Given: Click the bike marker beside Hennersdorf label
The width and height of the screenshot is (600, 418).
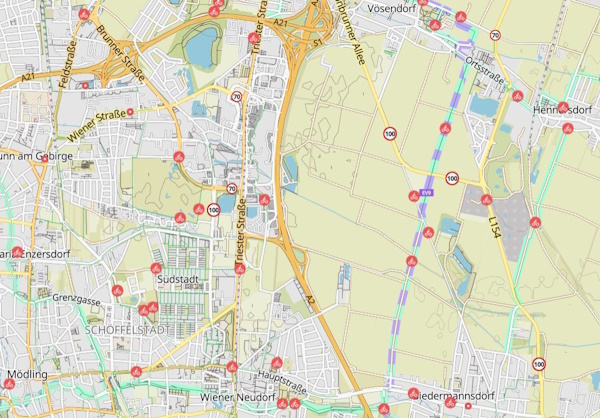Looking at the screenshot, I should click(563, 108).
